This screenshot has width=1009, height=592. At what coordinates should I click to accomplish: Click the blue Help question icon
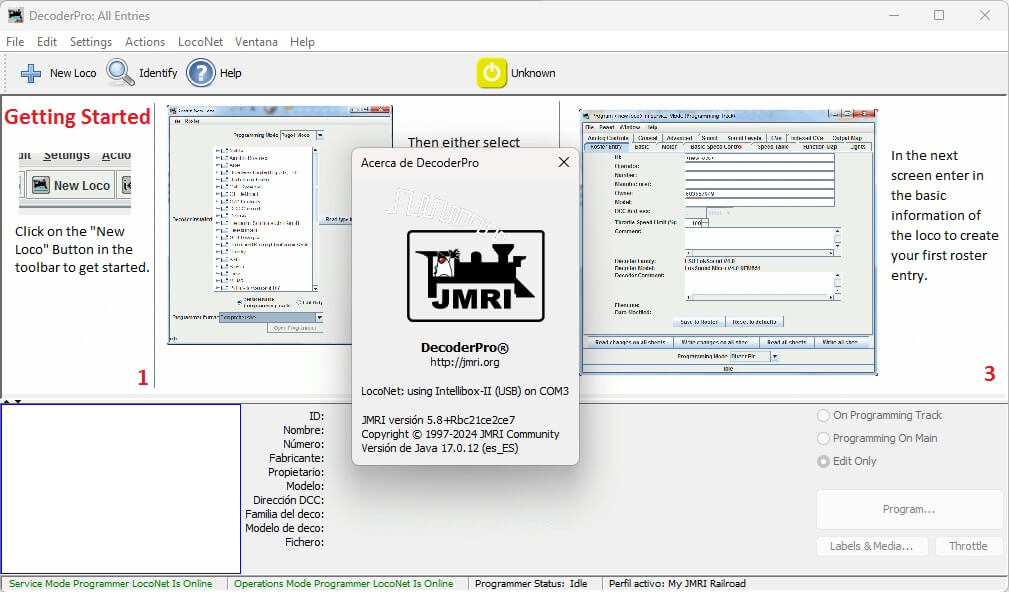[x=201, y=73]
